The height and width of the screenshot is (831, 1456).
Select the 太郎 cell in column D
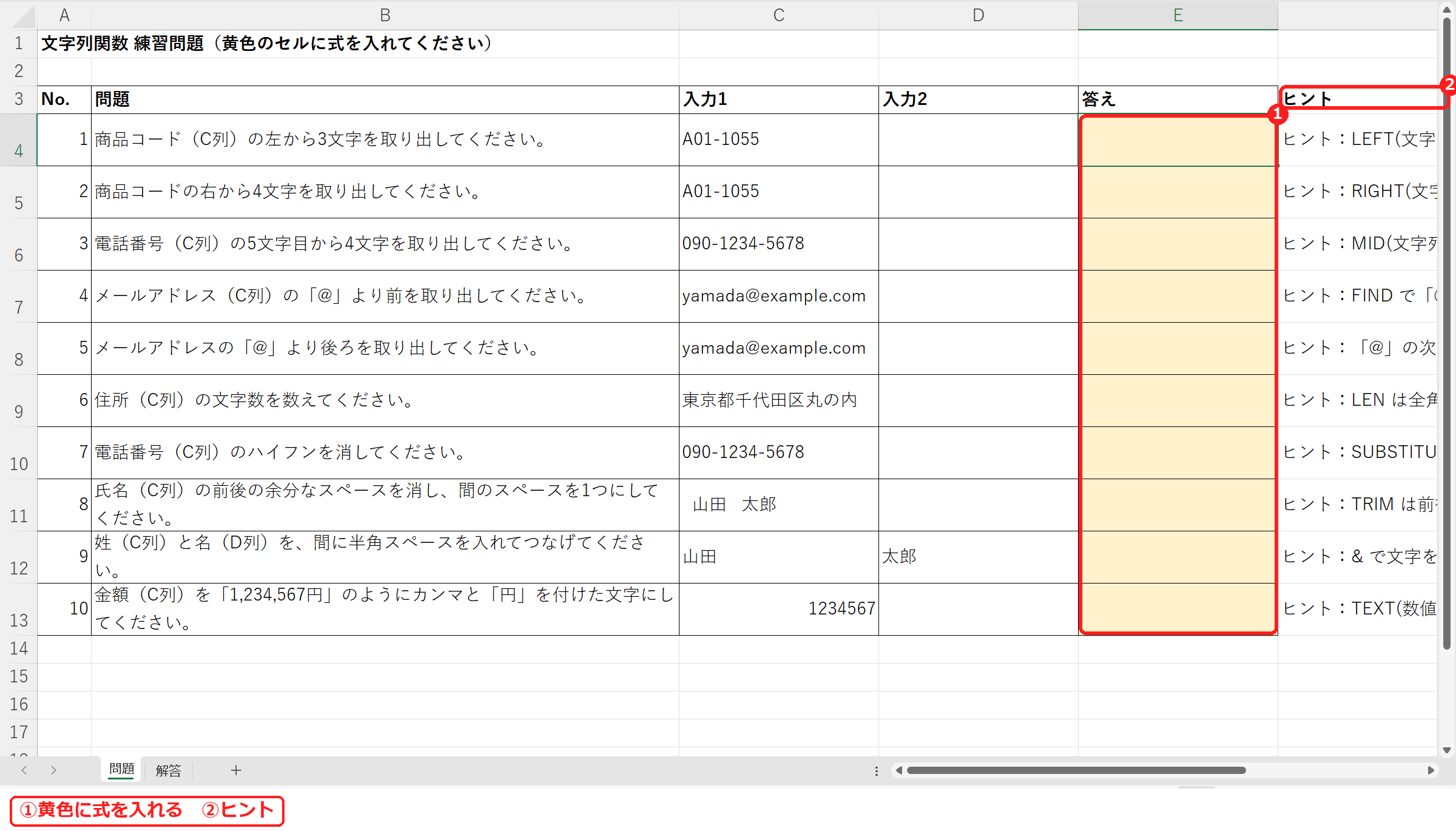(x=979, y=557)
